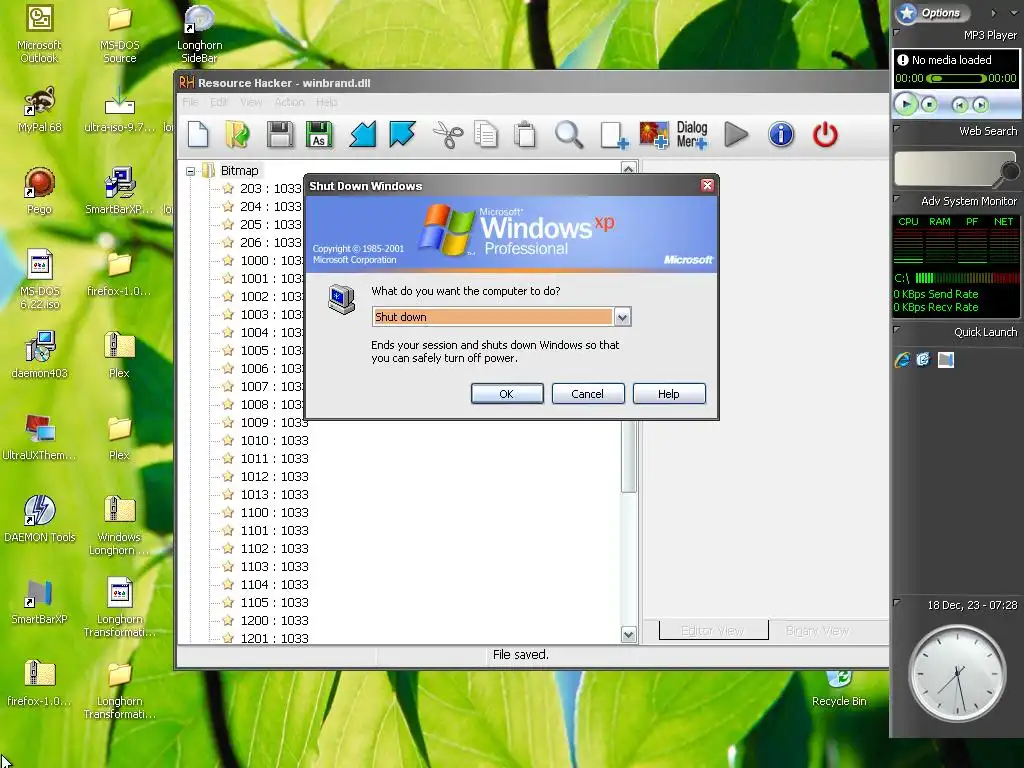
Task: Select the DAEMON Tools desktop icon
Action: click(39, 519)
